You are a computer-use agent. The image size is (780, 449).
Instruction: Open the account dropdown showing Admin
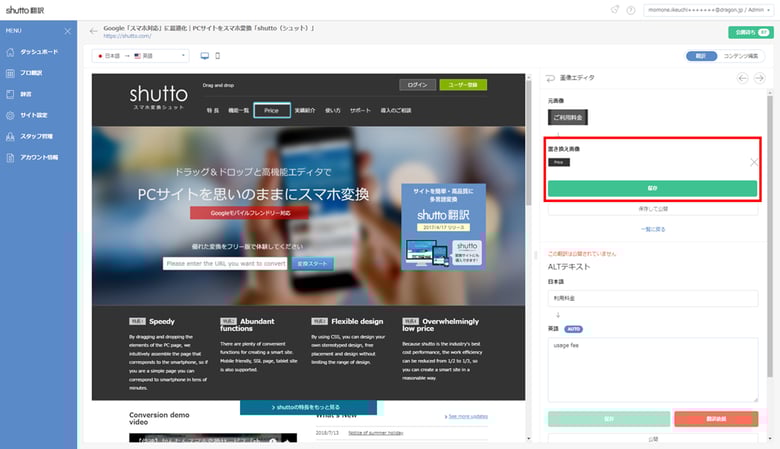pyautogui.click(x=708, y=10)
